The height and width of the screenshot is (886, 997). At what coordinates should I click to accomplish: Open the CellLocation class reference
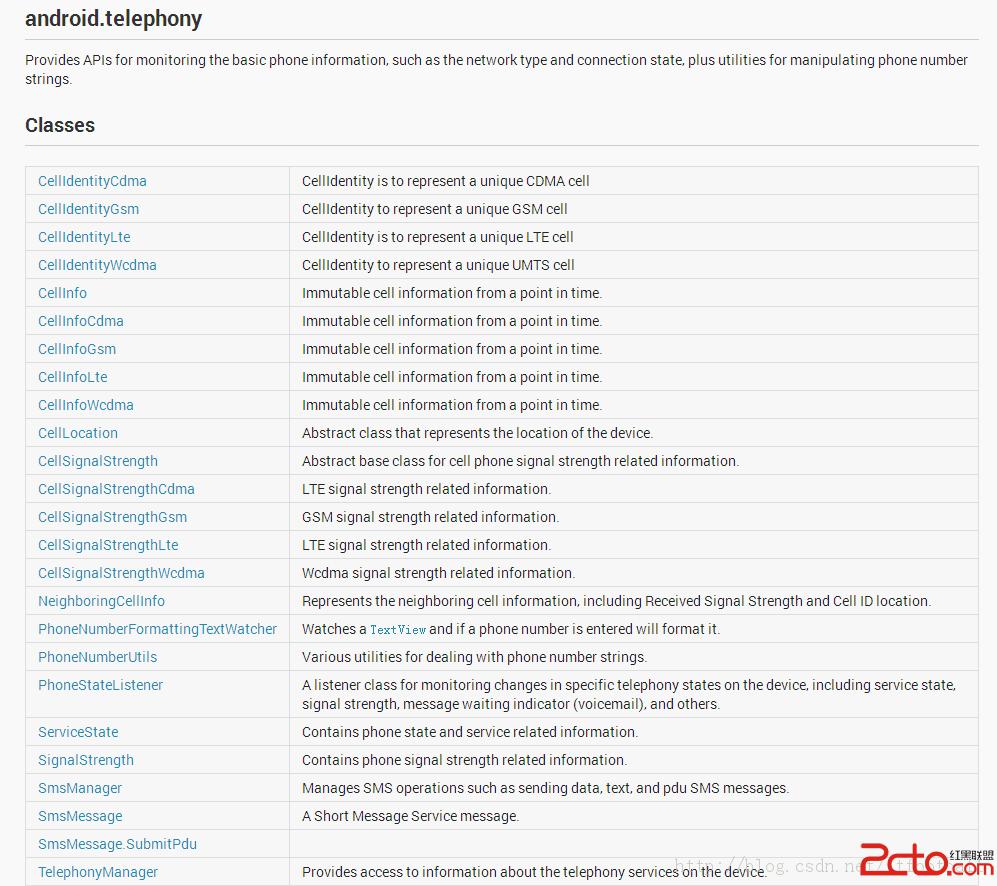click(78, 433)
